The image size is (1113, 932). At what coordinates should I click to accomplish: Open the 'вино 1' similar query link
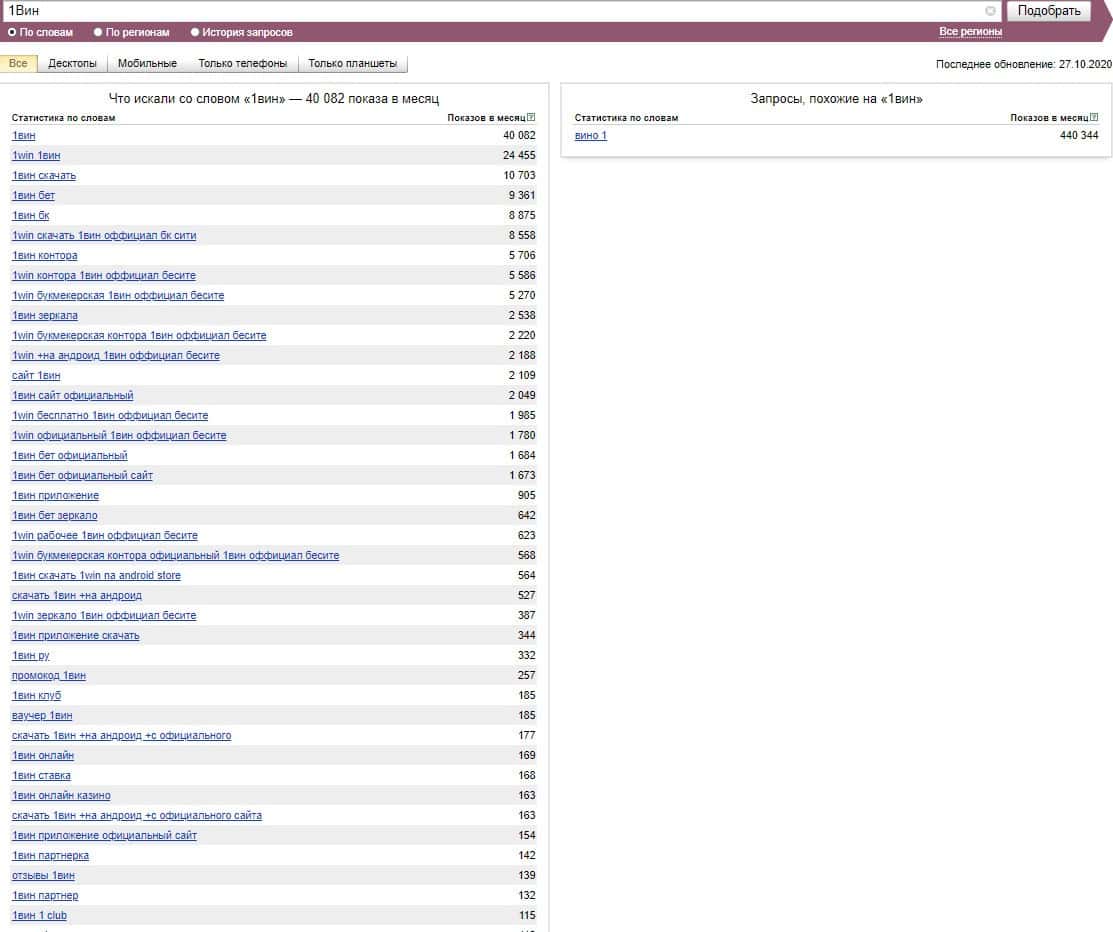coord(591,136)
